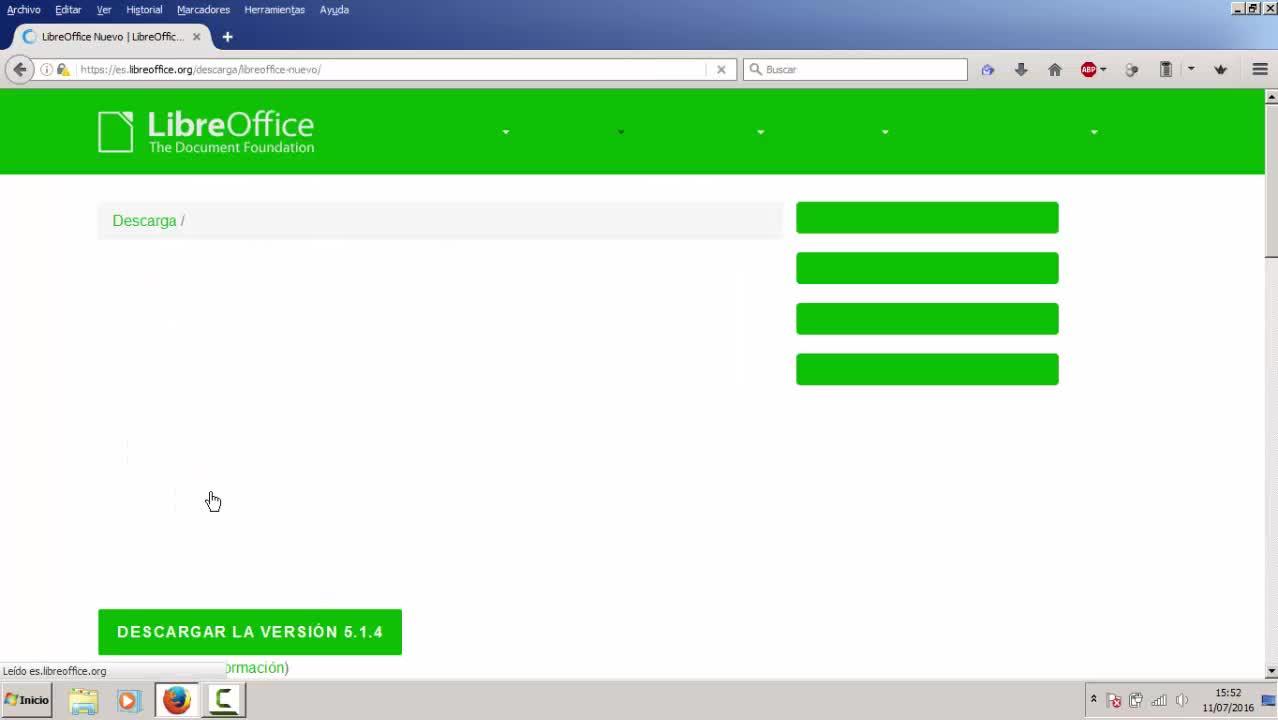Open the Herramientas menu
The height and width of the screenshot is (720, 1278).
coord(274,9)
